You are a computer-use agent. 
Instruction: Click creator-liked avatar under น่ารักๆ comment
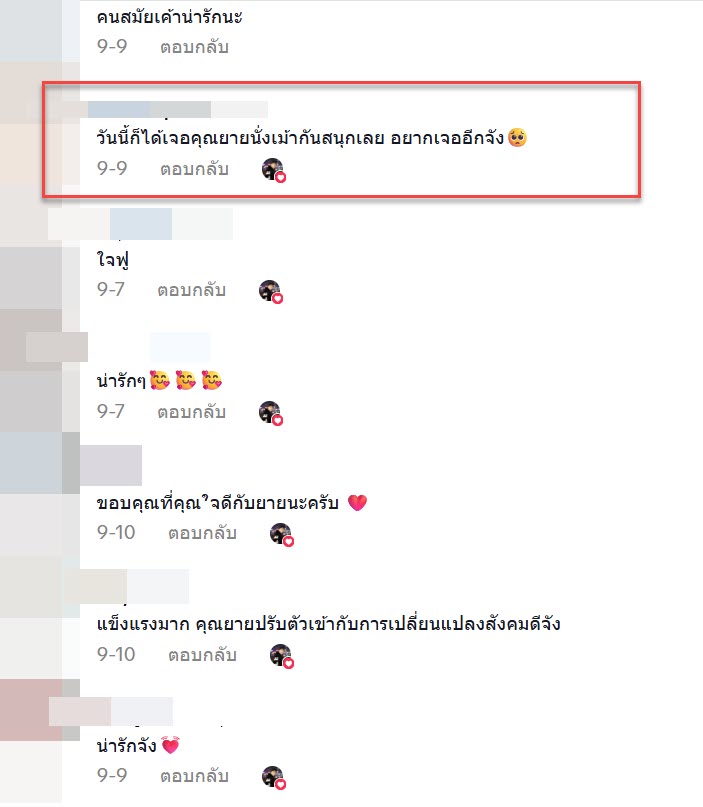point(271,413)
